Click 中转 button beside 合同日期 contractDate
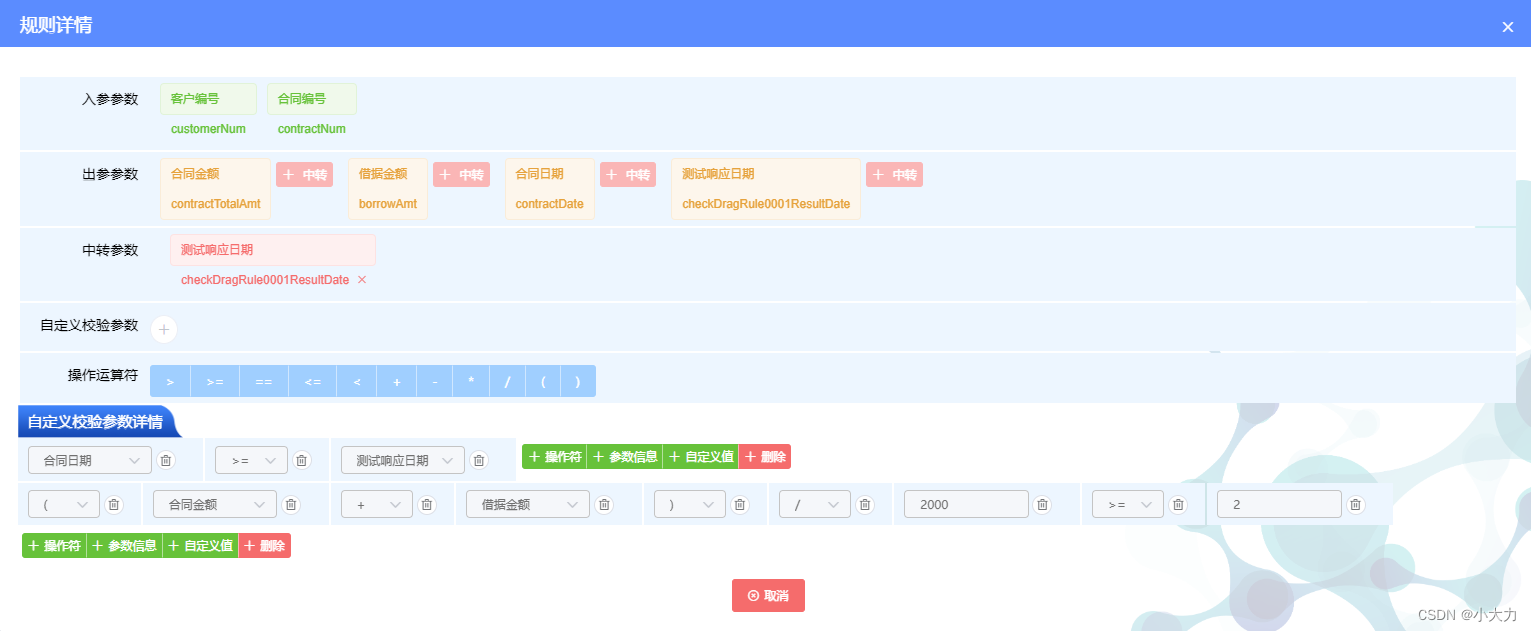Viewport: 1531px width, 631px height. (x=628, y=175)
